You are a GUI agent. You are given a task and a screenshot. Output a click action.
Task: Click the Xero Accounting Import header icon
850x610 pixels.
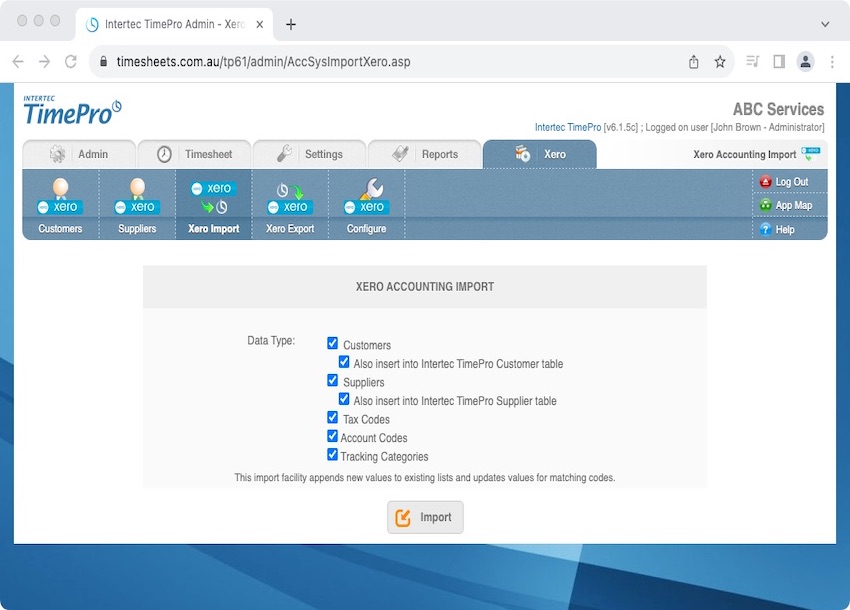pyautogui.click(x=811, y=153)
